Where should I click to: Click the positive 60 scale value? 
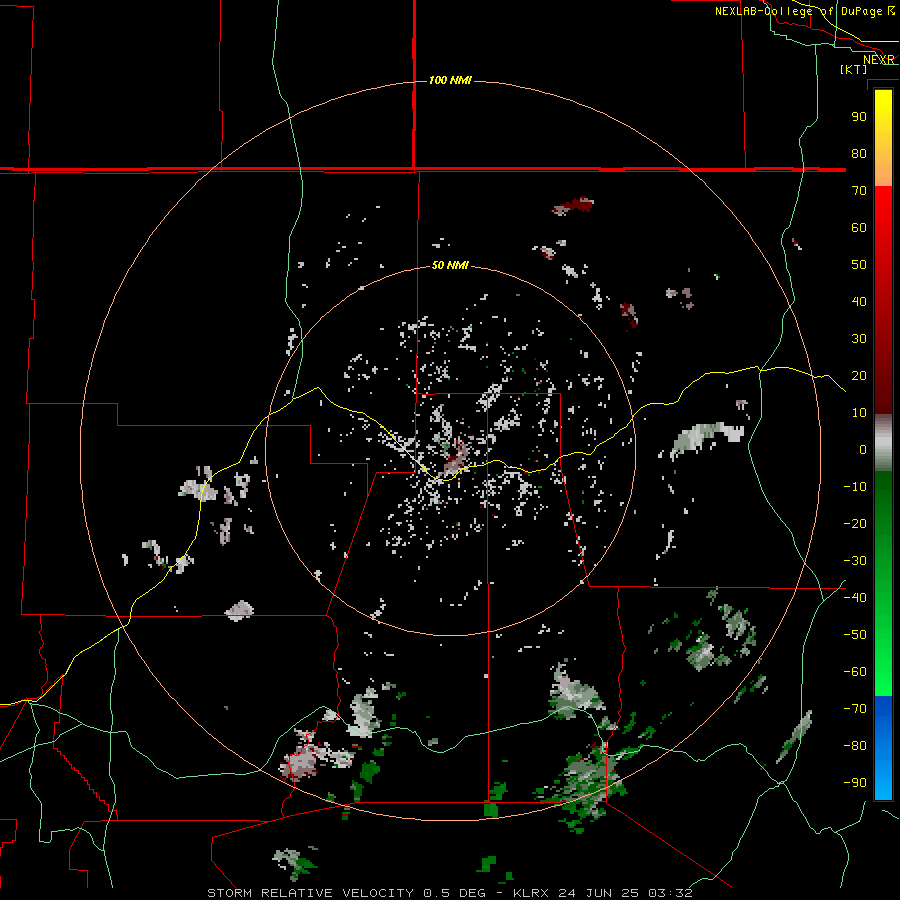tap(859, 228)
